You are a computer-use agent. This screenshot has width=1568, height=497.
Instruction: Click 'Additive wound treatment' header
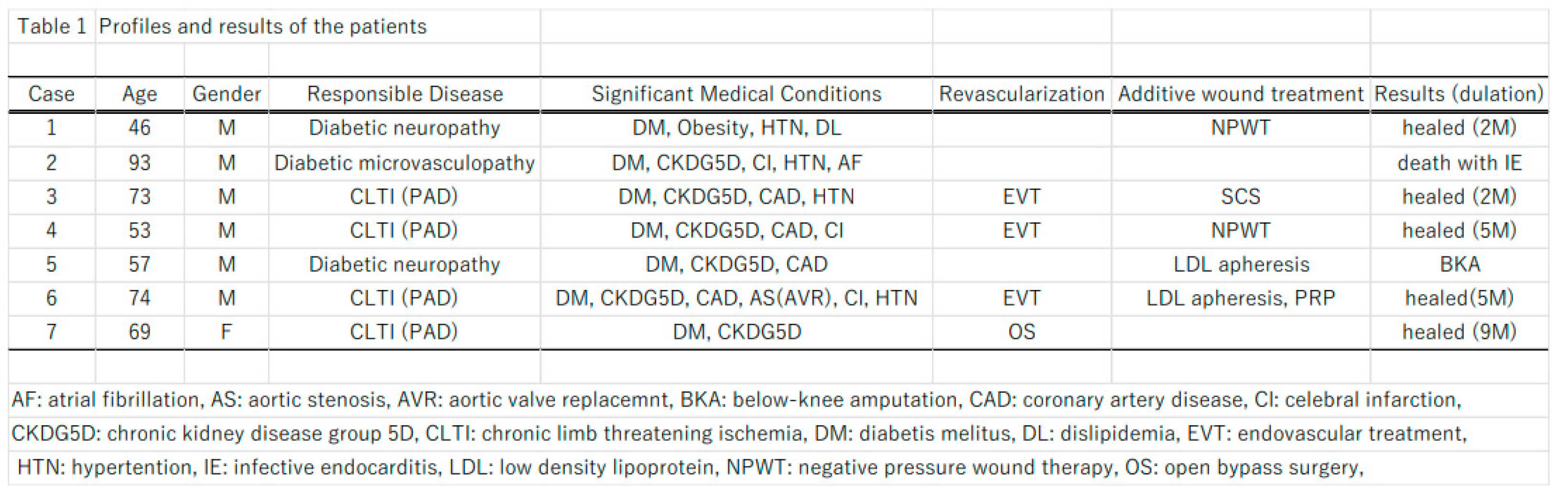tap(1241, 94)
